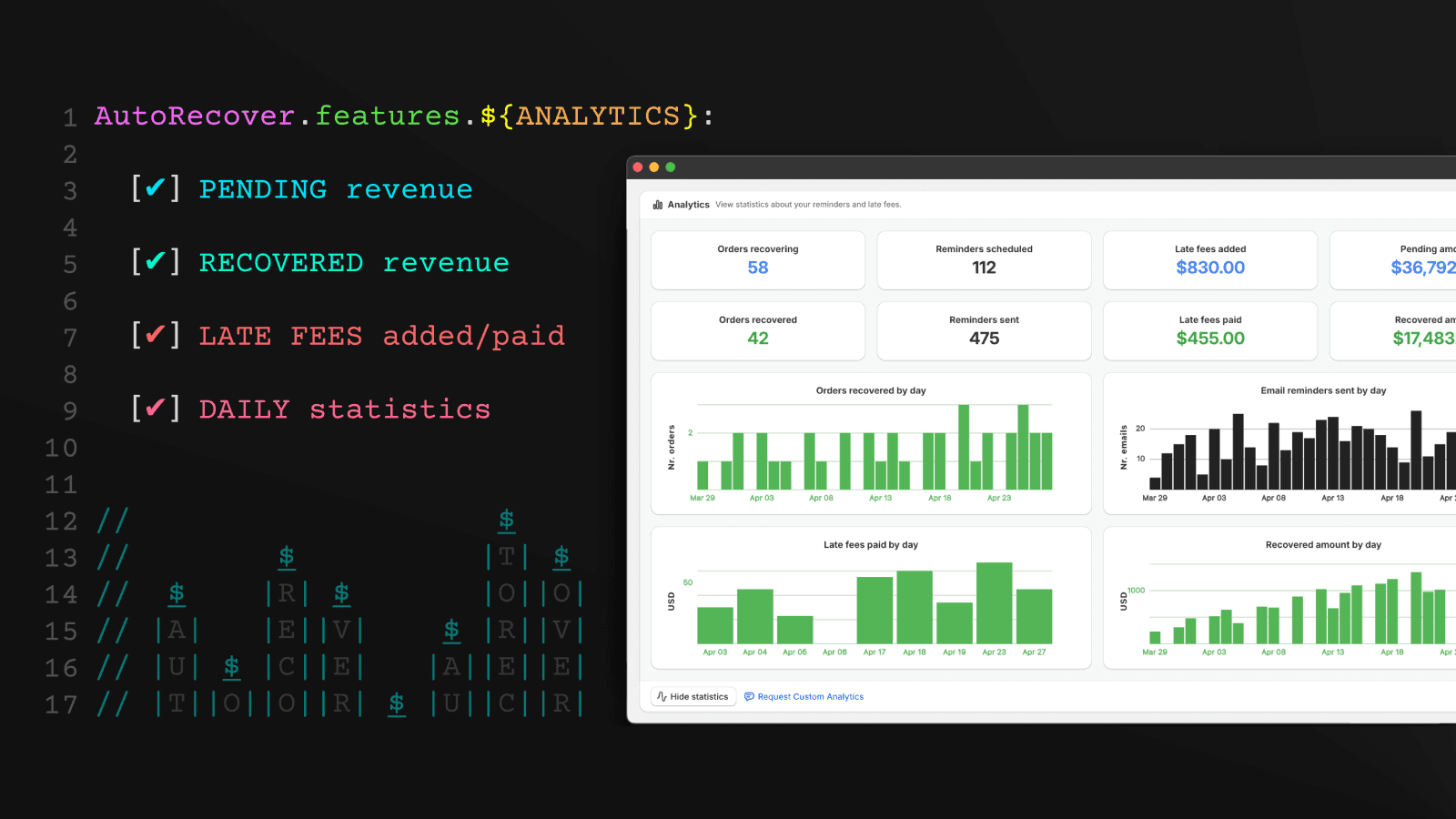Click the tallest bar in Orders recovered by day
The image size is (1456, 819).
[962, 446]
